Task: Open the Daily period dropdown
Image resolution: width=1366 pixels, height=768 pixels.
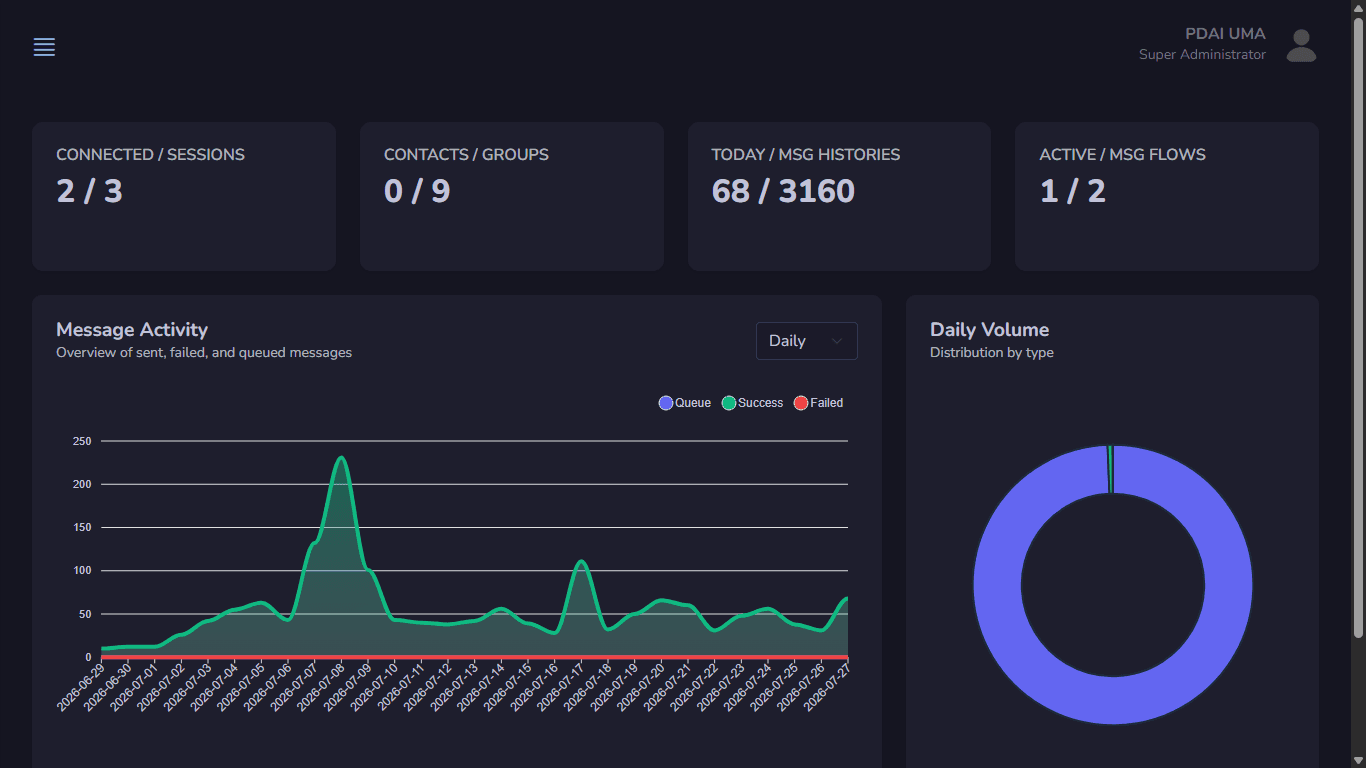Action: tap(806, 341)
